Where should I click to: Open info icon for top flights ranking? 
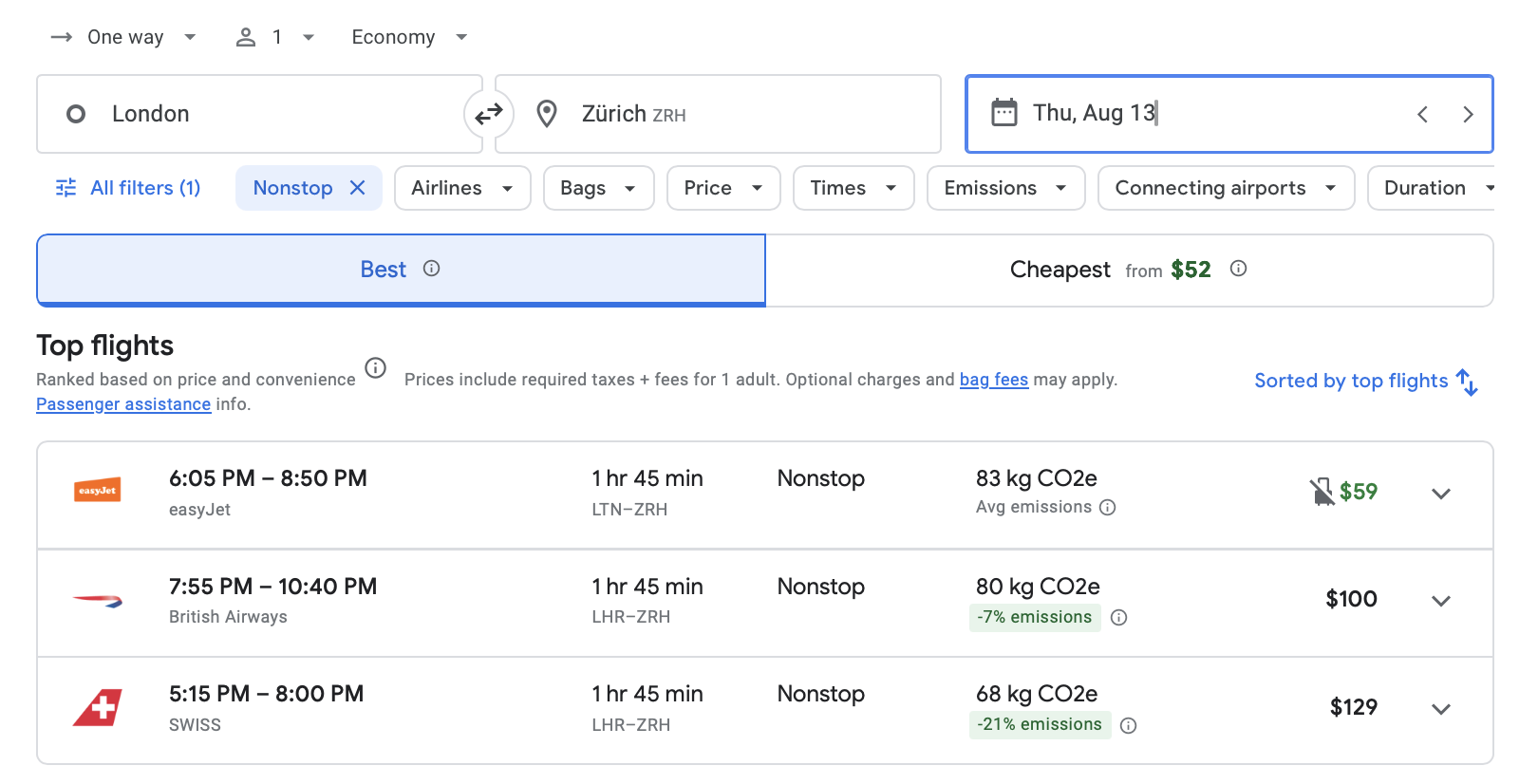point(376,368)
